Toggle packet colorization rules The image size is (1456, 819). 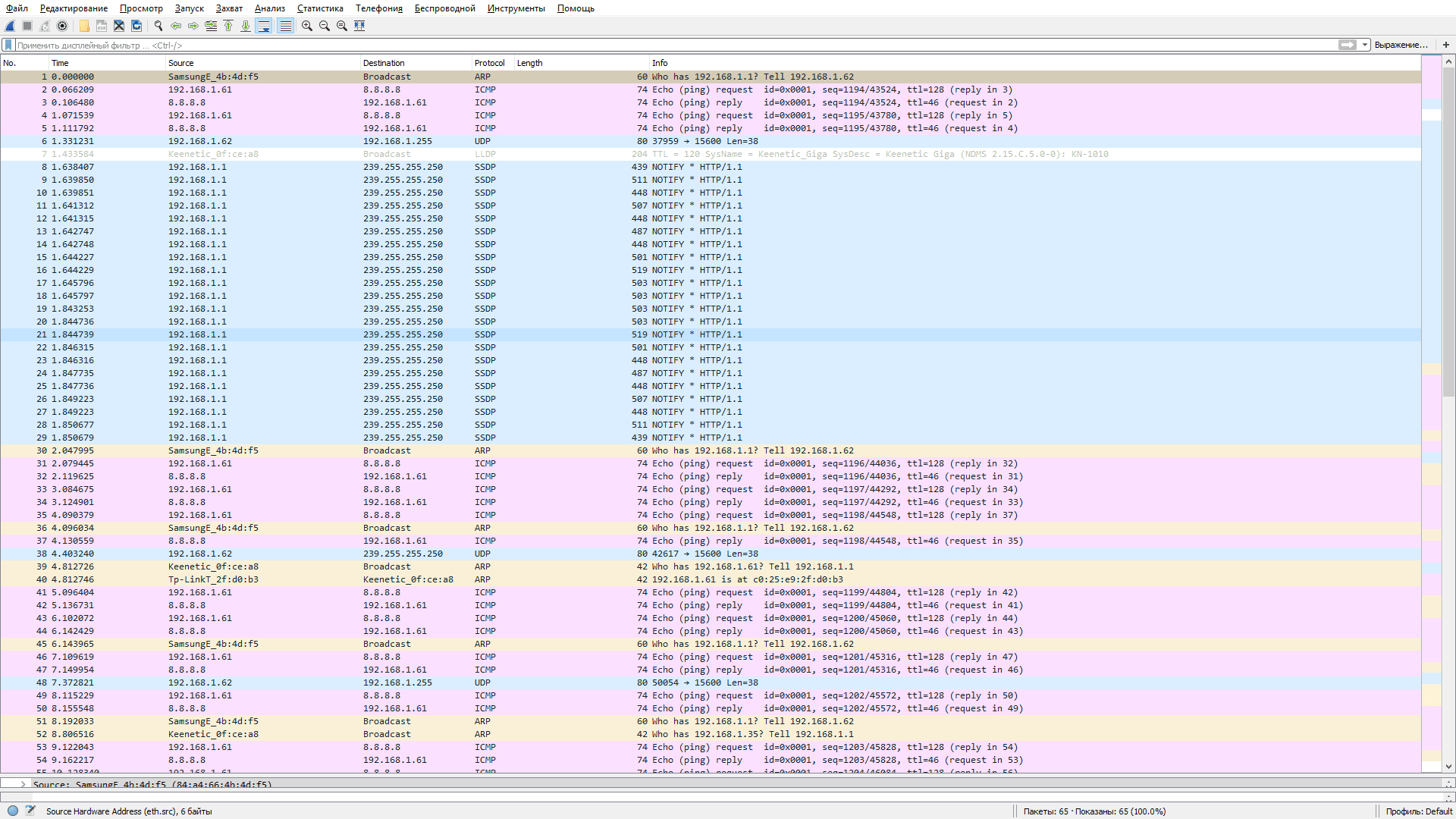click(285, 26)
